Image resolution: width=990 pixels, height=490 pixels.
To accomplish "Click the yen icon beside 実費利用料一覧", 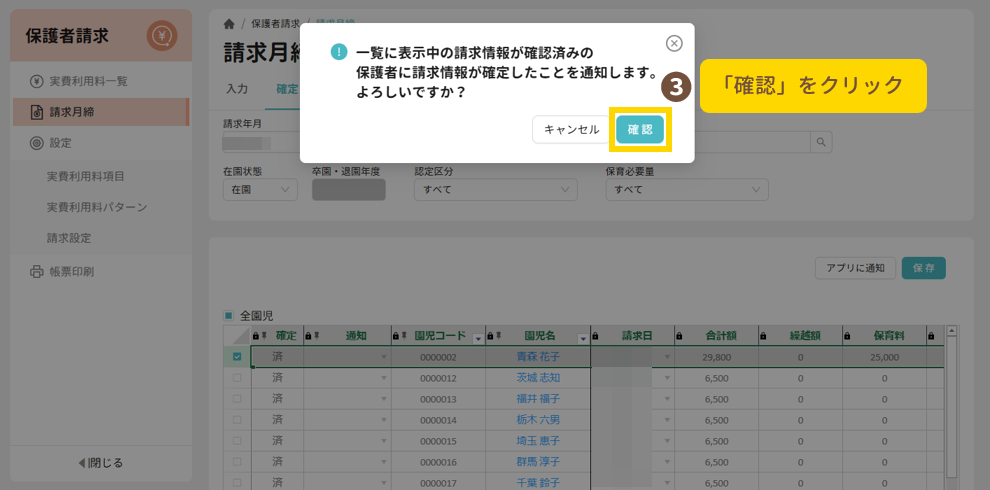I will click(x=37, y=81).
